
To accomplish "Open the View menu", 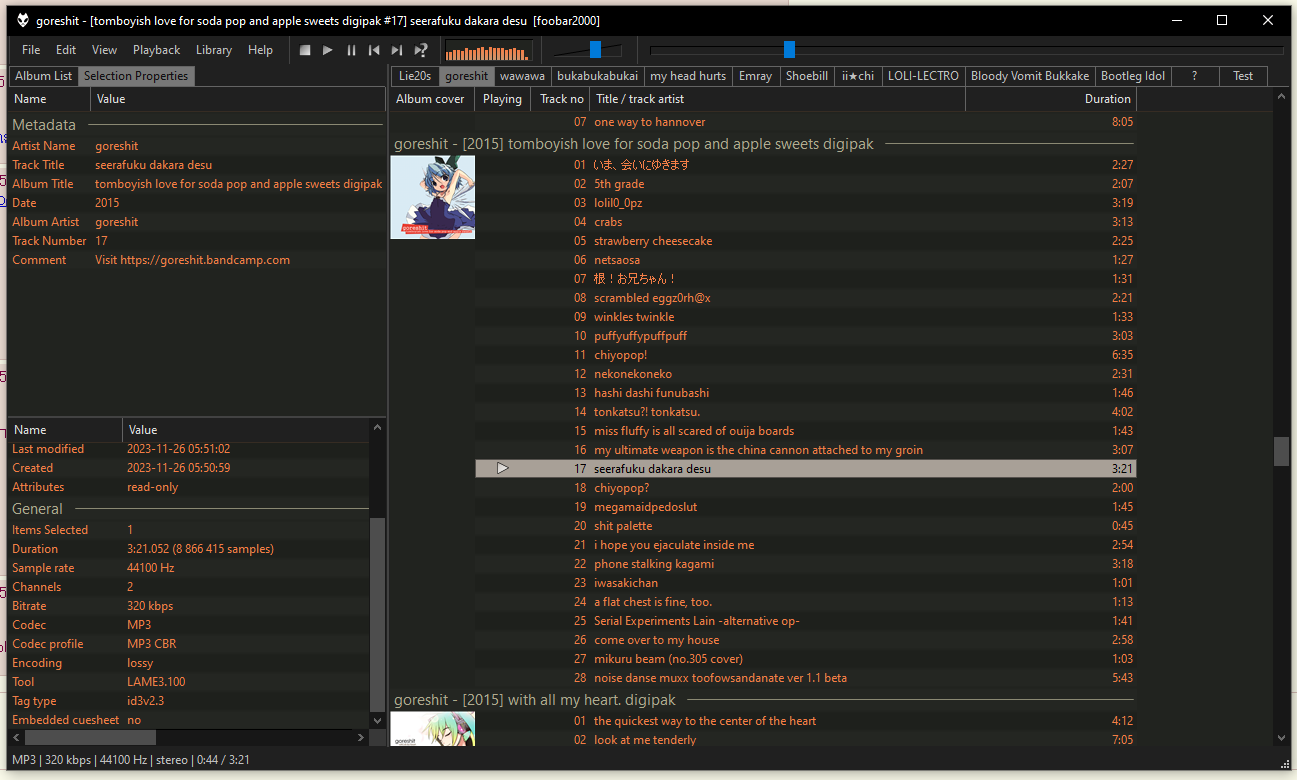I will click(x=104, y=50).
